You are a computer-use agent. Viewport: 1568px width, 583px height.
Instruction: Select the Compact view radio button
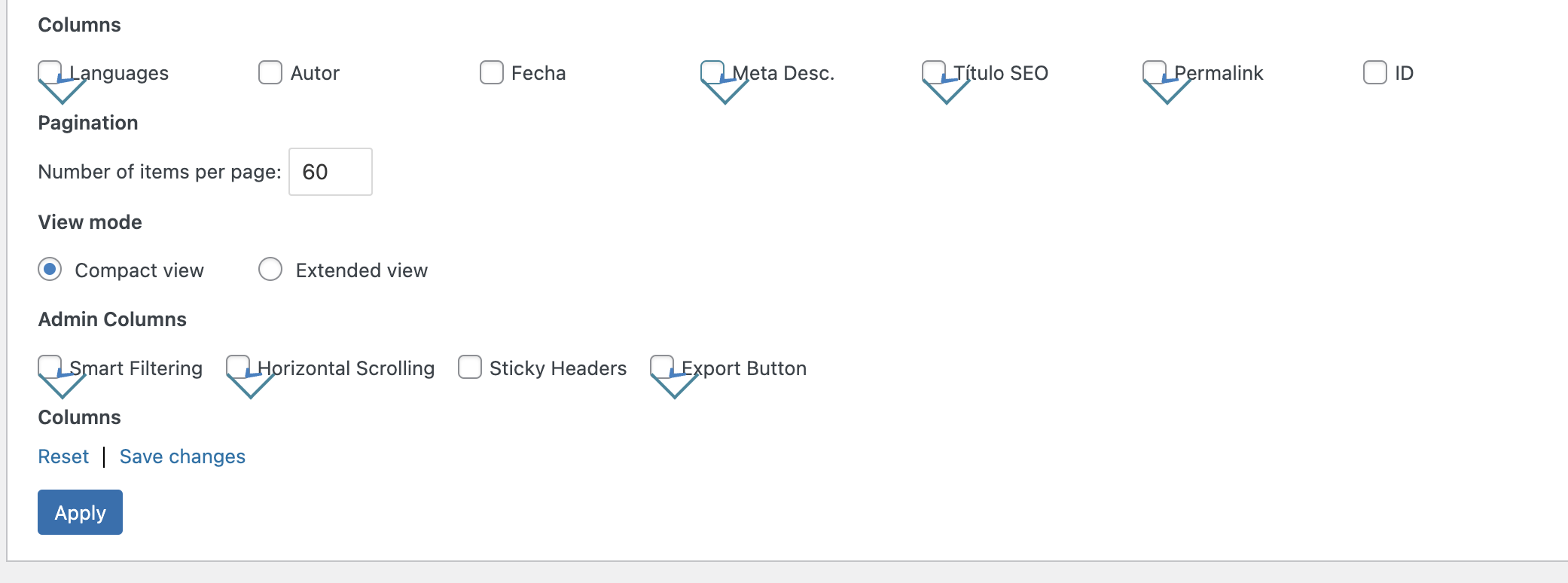click(50, 270)
